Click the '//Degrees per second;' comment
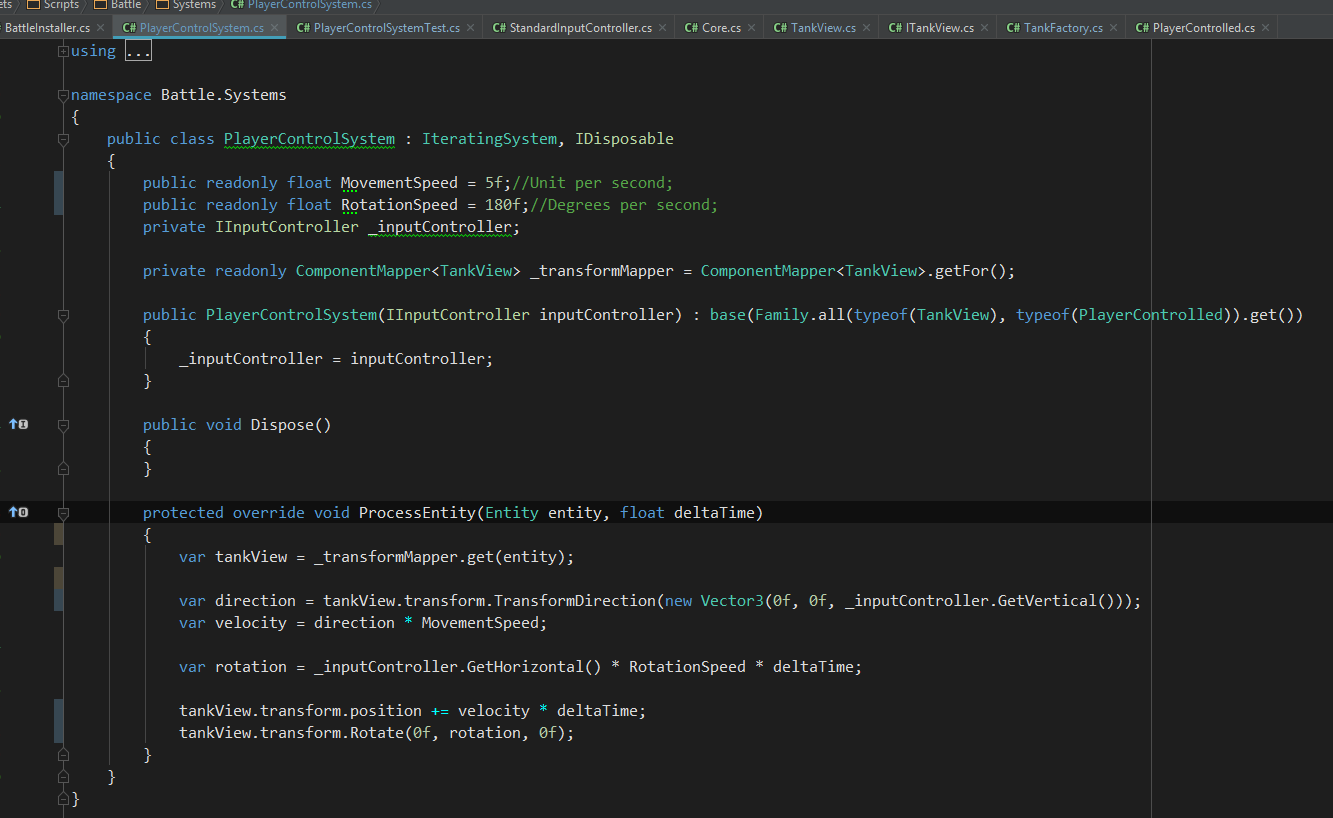This screenshot has height=818, width=1333. click(624, 205)
